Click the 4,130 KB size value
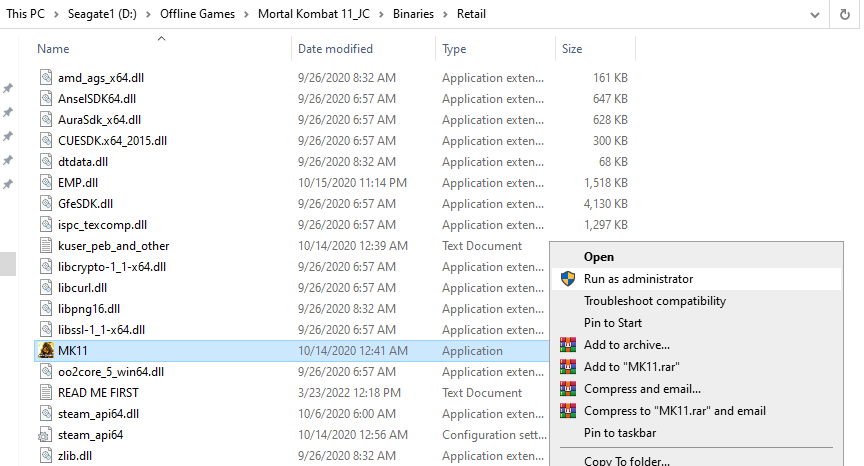Image resolution: width=864 pixels, height=466 pixels. point(606,204)
